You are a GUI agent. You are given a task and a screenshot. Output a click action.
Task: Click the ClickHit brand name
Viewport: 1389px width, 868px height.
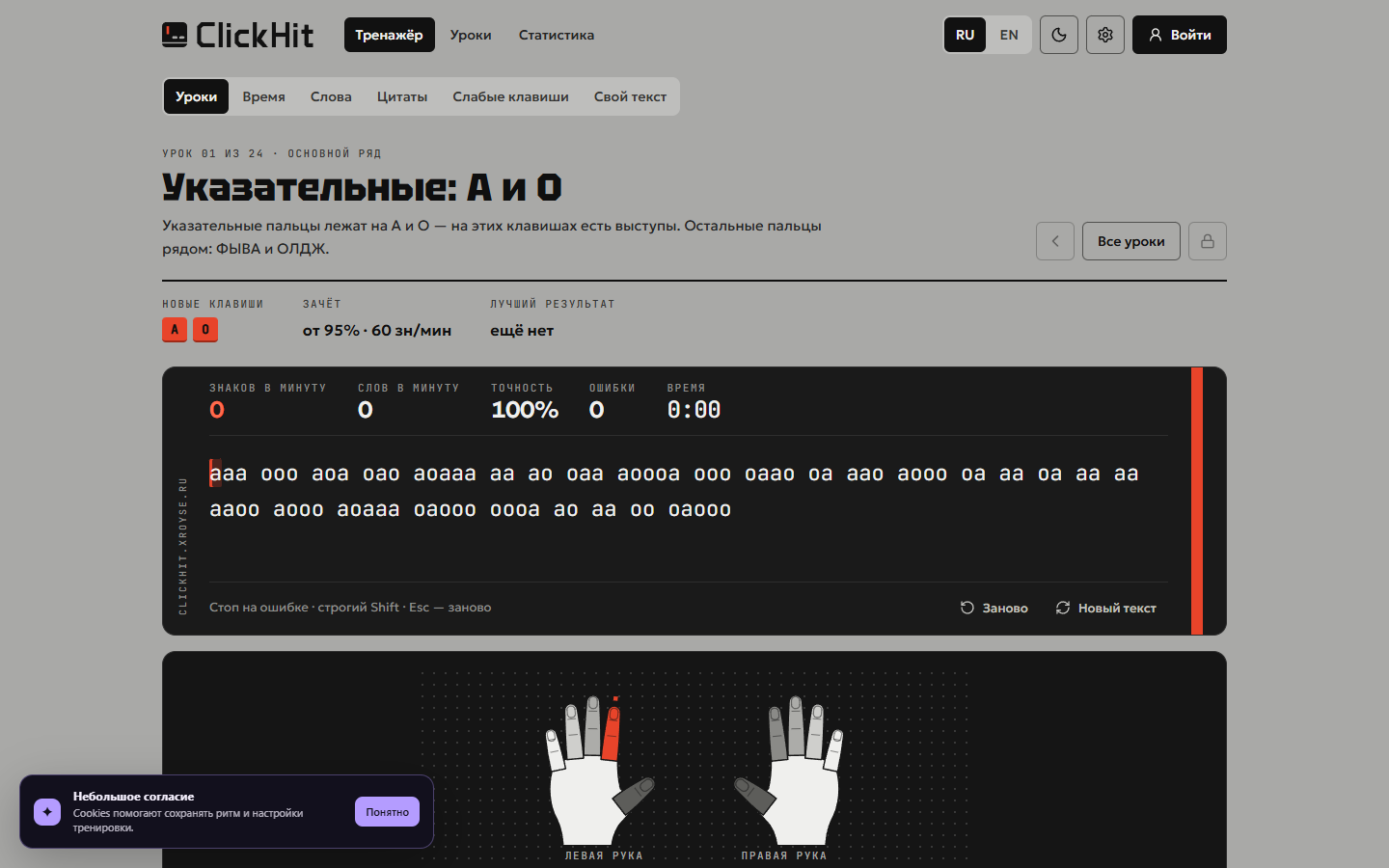click(x=255, y=35)
